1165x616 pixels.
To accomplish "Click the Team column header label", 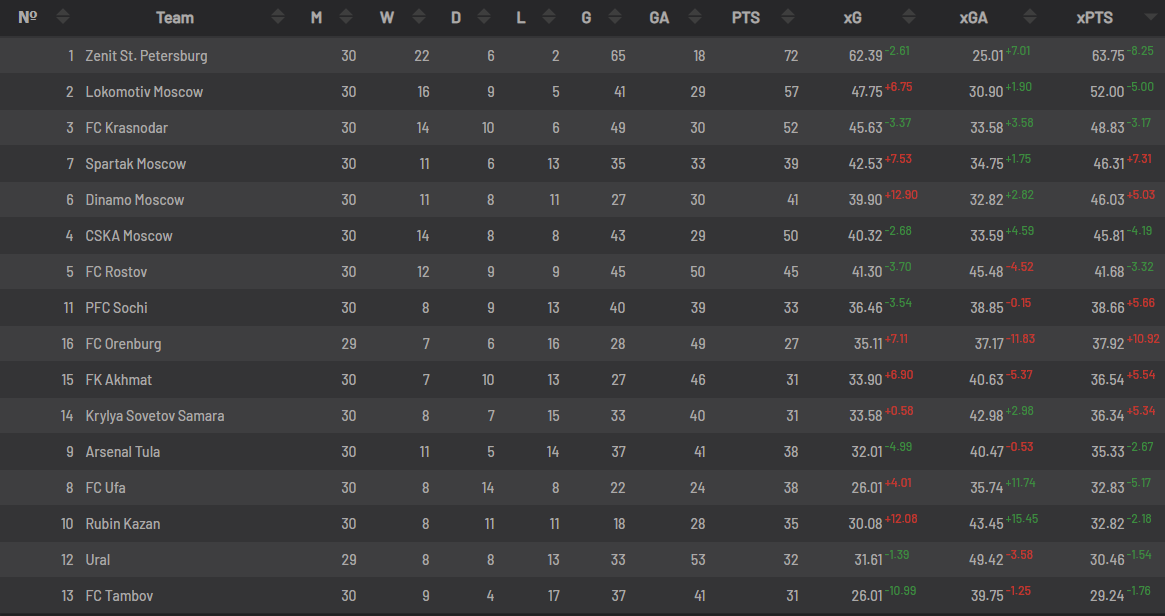I will (x=175, y=17).
